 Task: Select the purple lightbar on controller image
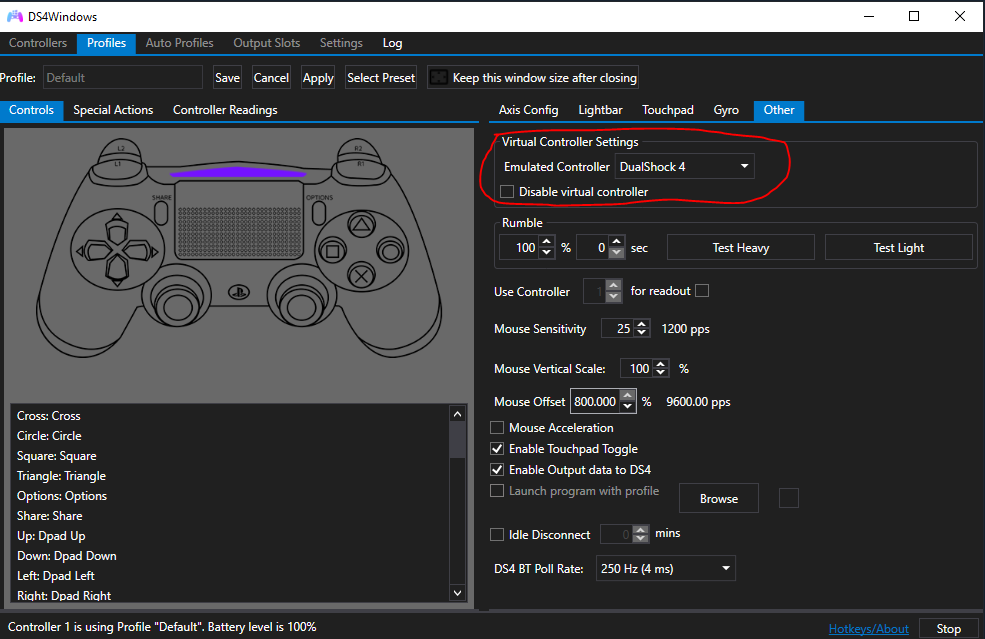239,173
